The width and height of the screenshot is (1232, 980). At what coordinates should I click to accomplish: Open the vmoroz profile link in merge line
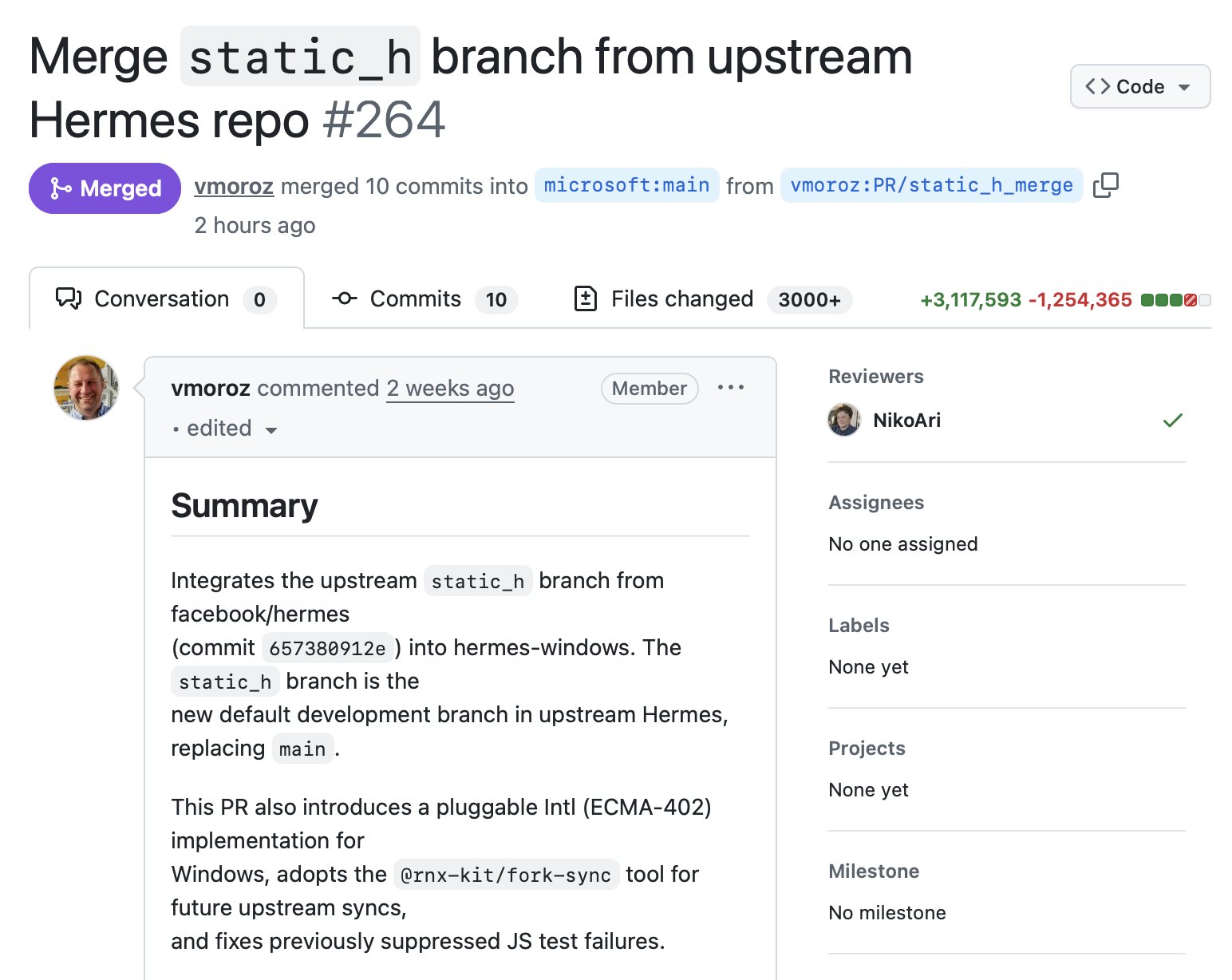(234, 186)
